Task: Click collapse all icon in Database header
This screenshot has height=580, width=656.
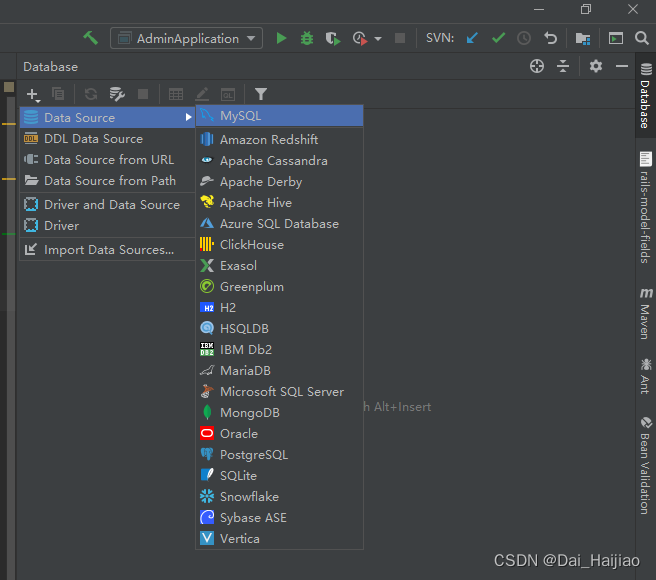Action: click(x=563, y=66)
